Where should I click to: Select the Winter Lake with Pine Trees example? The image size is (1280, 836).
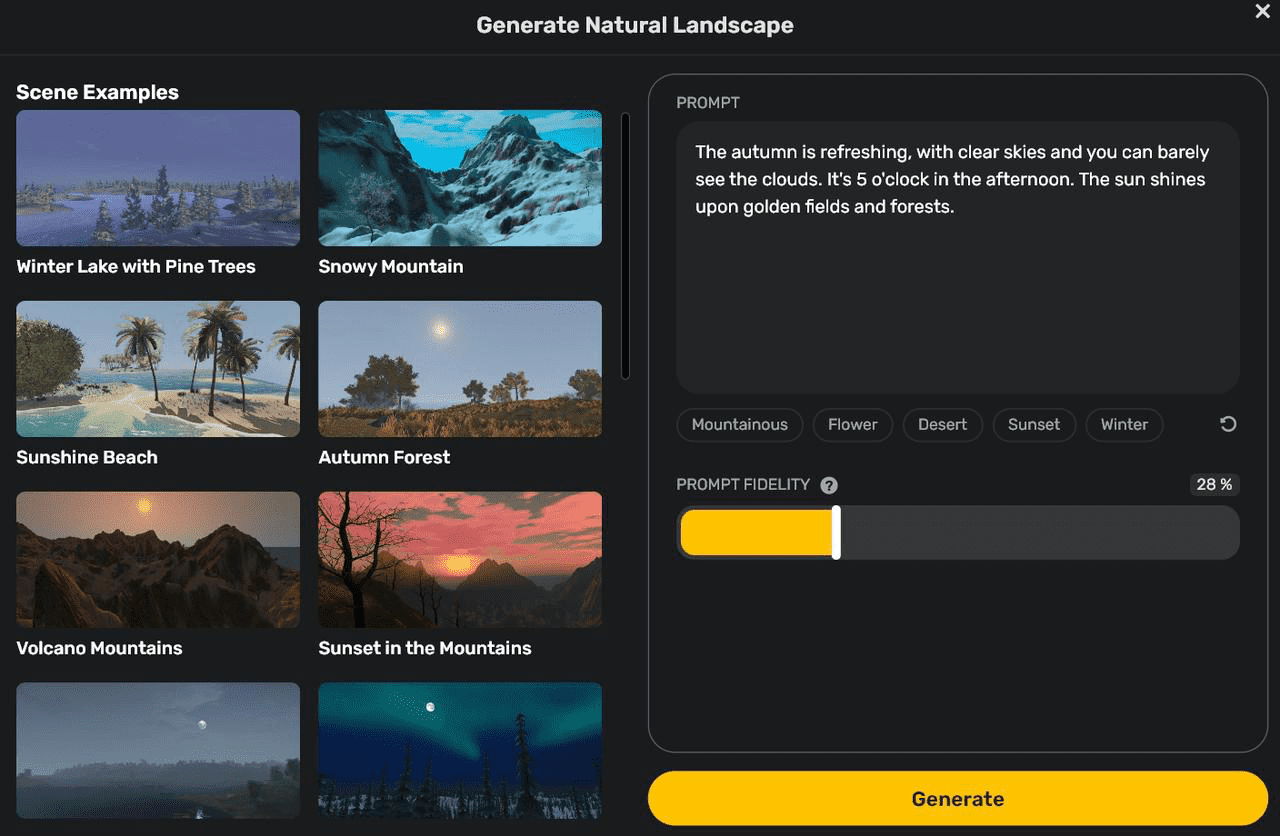[x=157, y=178]
